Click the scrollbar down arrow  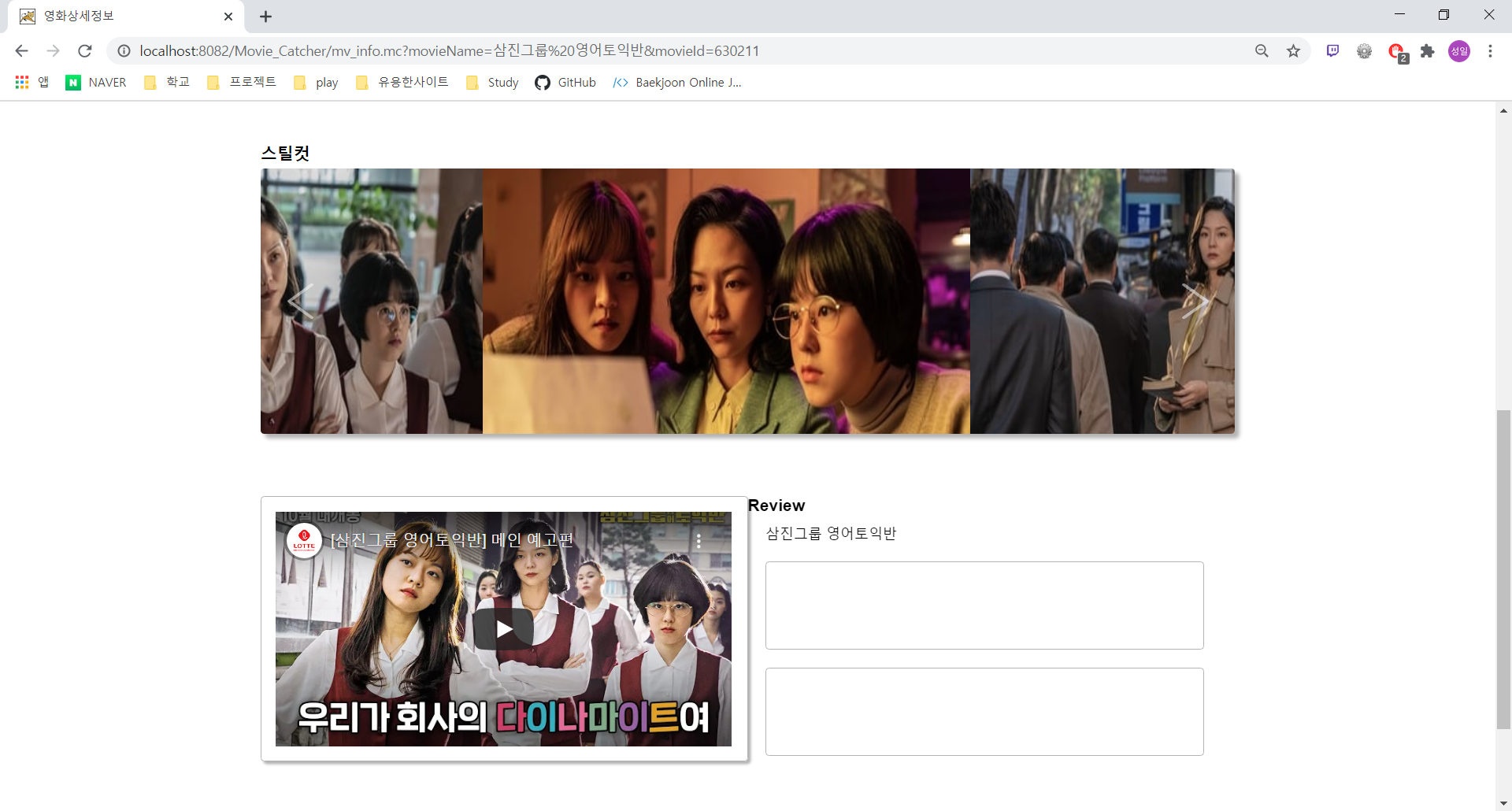click(x=1503, y=802)
